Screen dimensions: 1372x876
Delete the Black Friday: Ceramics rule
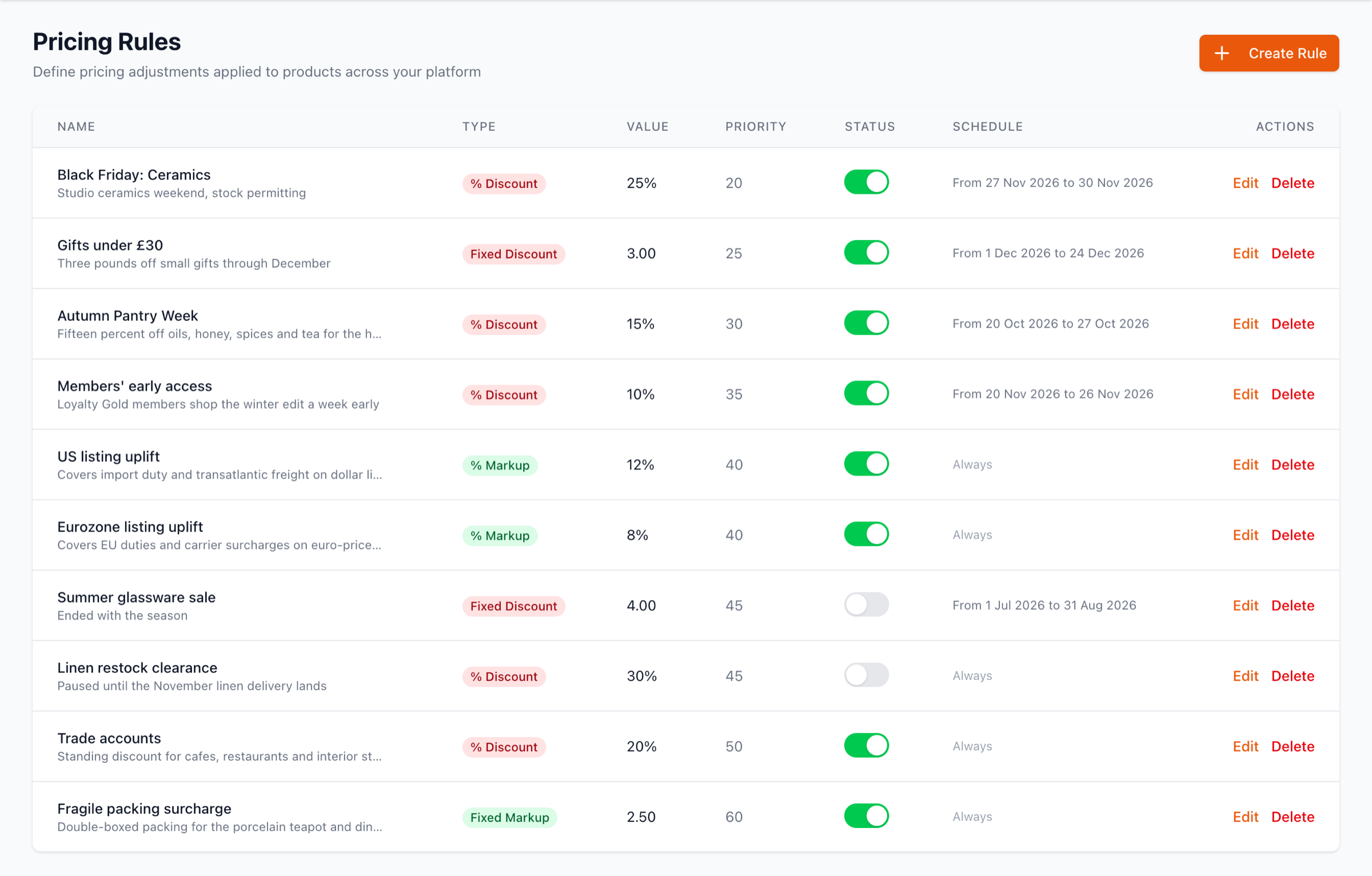click(1293, 183)
